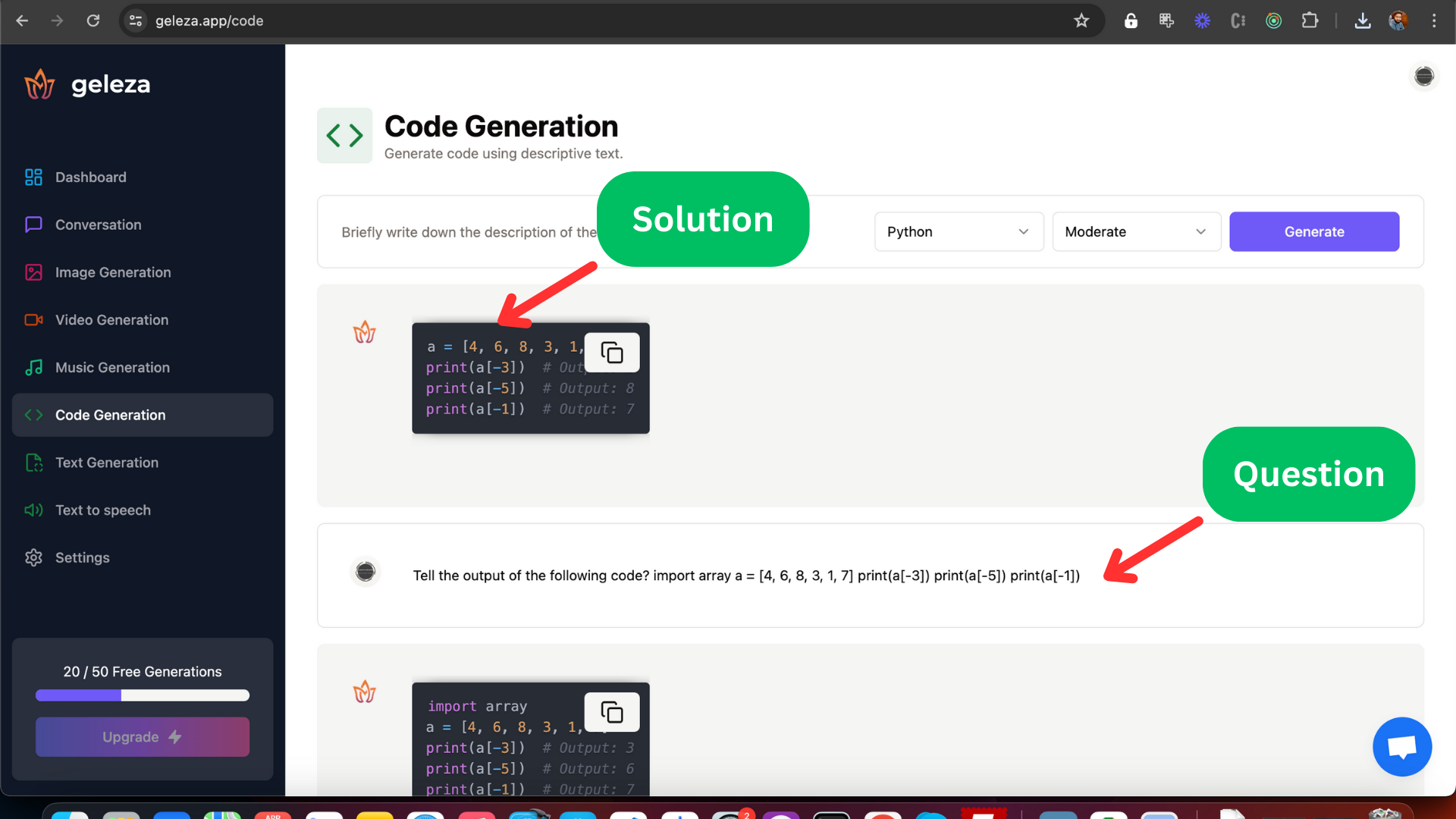Image resolution: width=1456 pixels, height=819 pixels.
Task: Open the Settings sidebar item
Action: click(82, 558)
